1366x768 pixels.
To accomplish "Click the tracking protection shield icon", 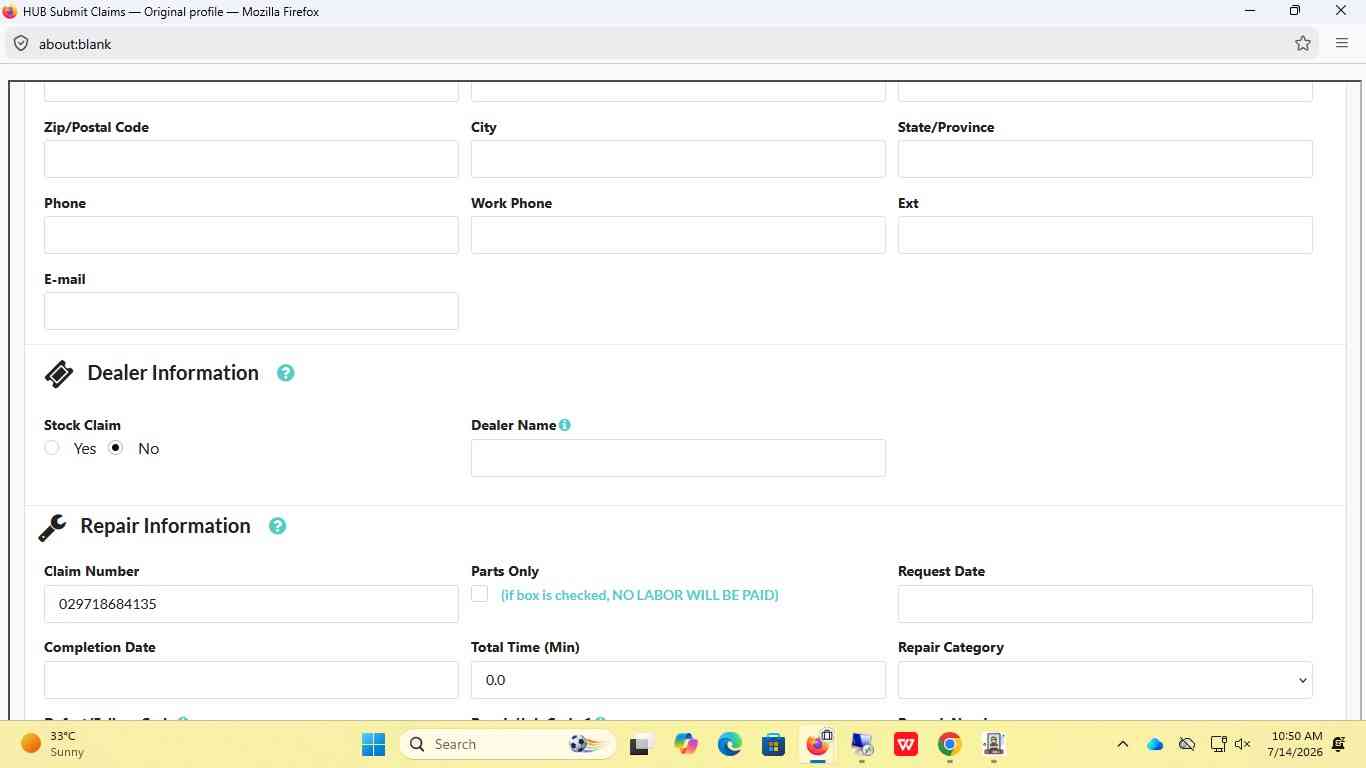I will click(x=21, y=43).
